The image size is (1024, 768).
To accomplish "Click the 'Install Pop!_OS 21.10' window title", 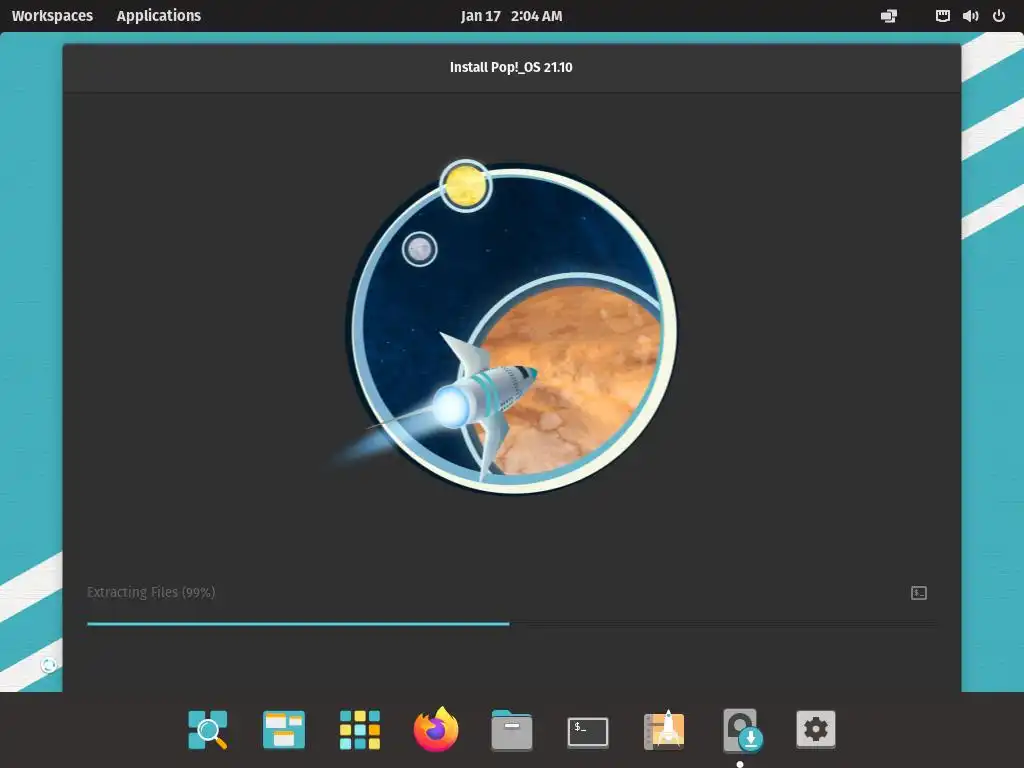I will 511,67.
